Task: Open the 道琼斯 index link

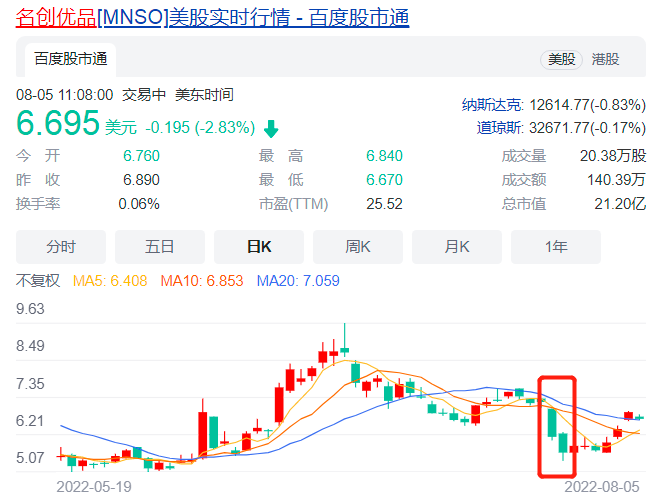Action: (500, 128)
